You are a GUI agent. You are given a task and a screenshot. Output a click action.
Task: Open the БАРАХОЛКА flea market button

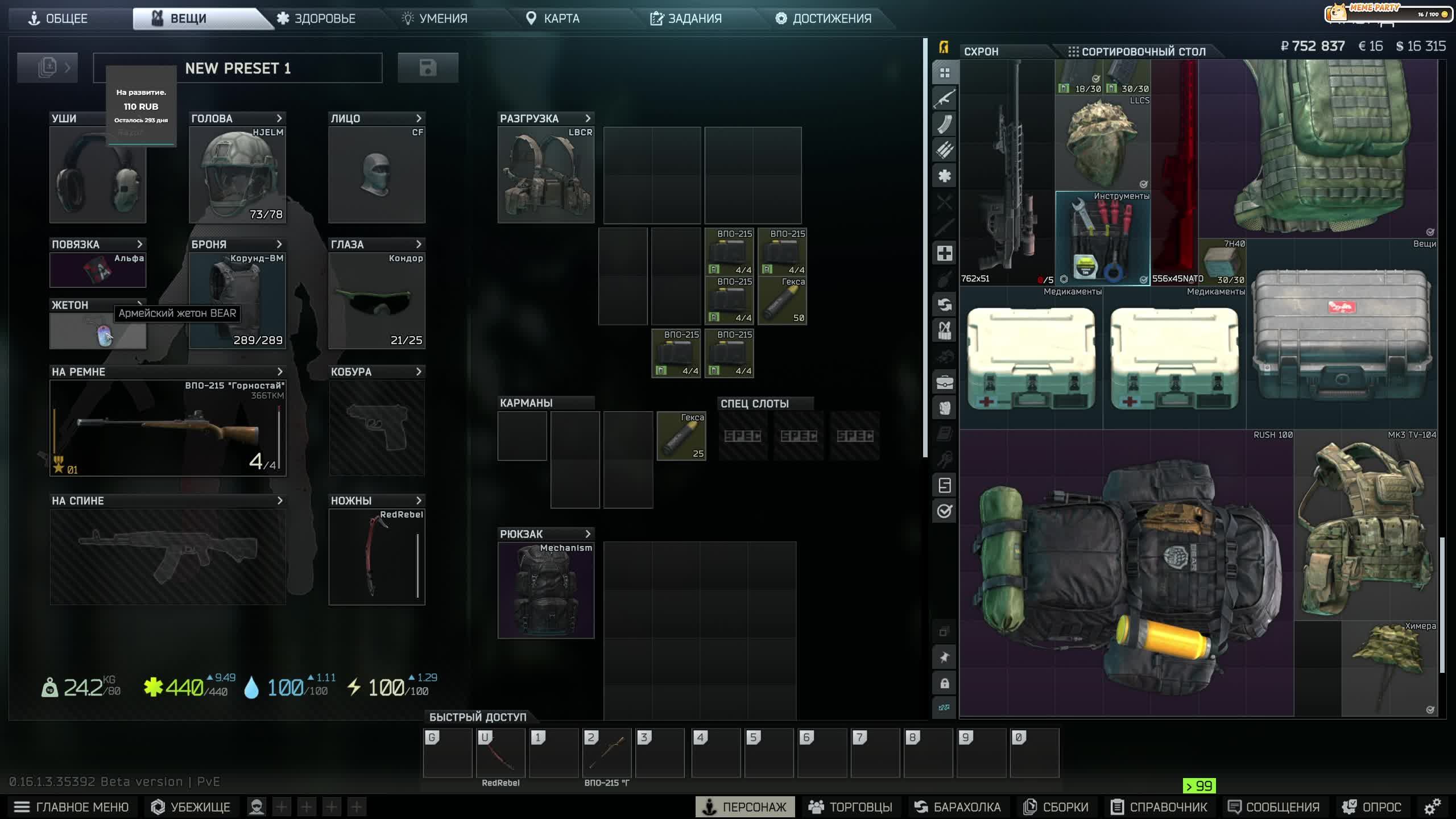957,806
